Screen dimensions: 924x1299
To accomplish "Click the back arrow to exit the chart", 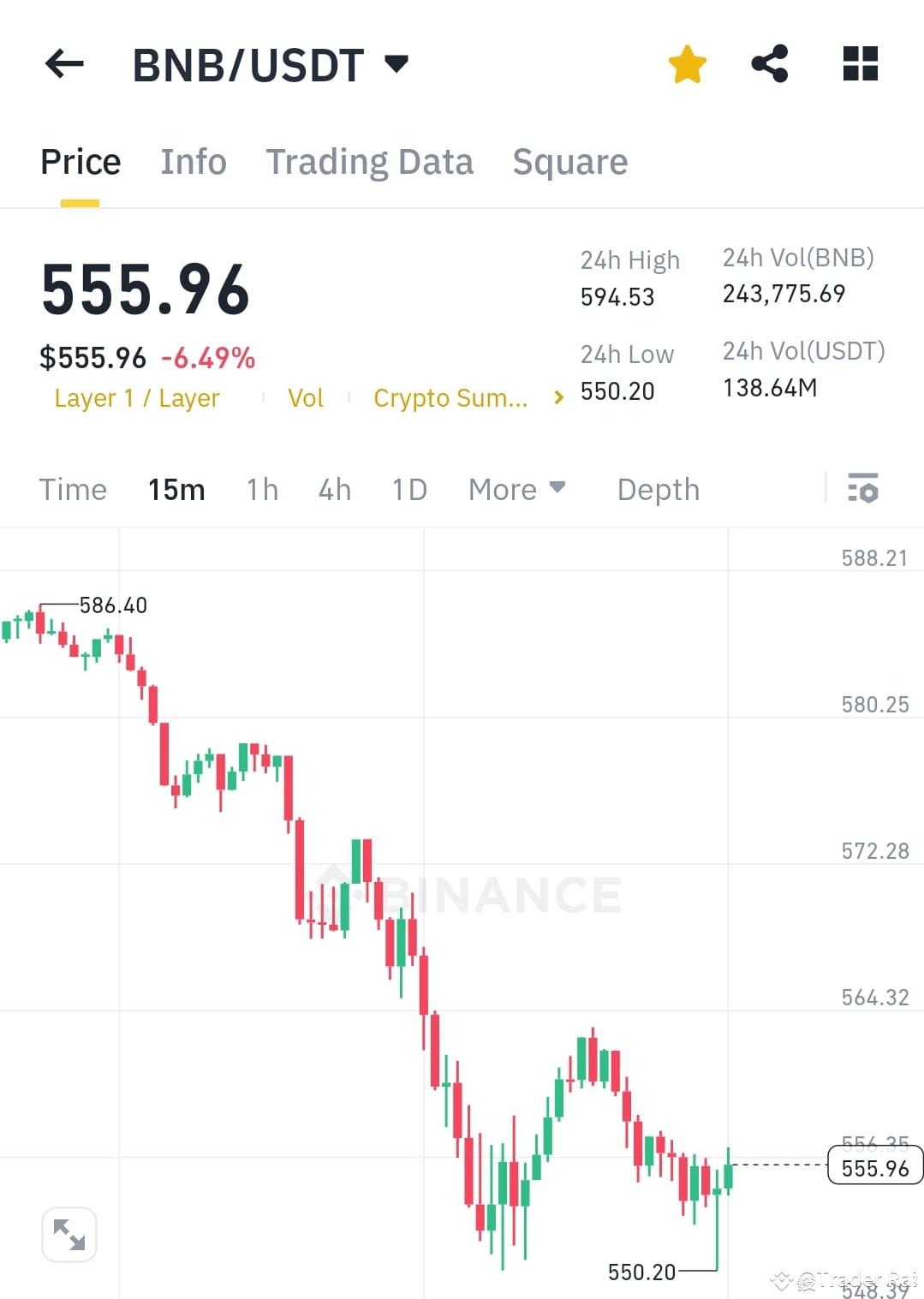I will [63, 63].
